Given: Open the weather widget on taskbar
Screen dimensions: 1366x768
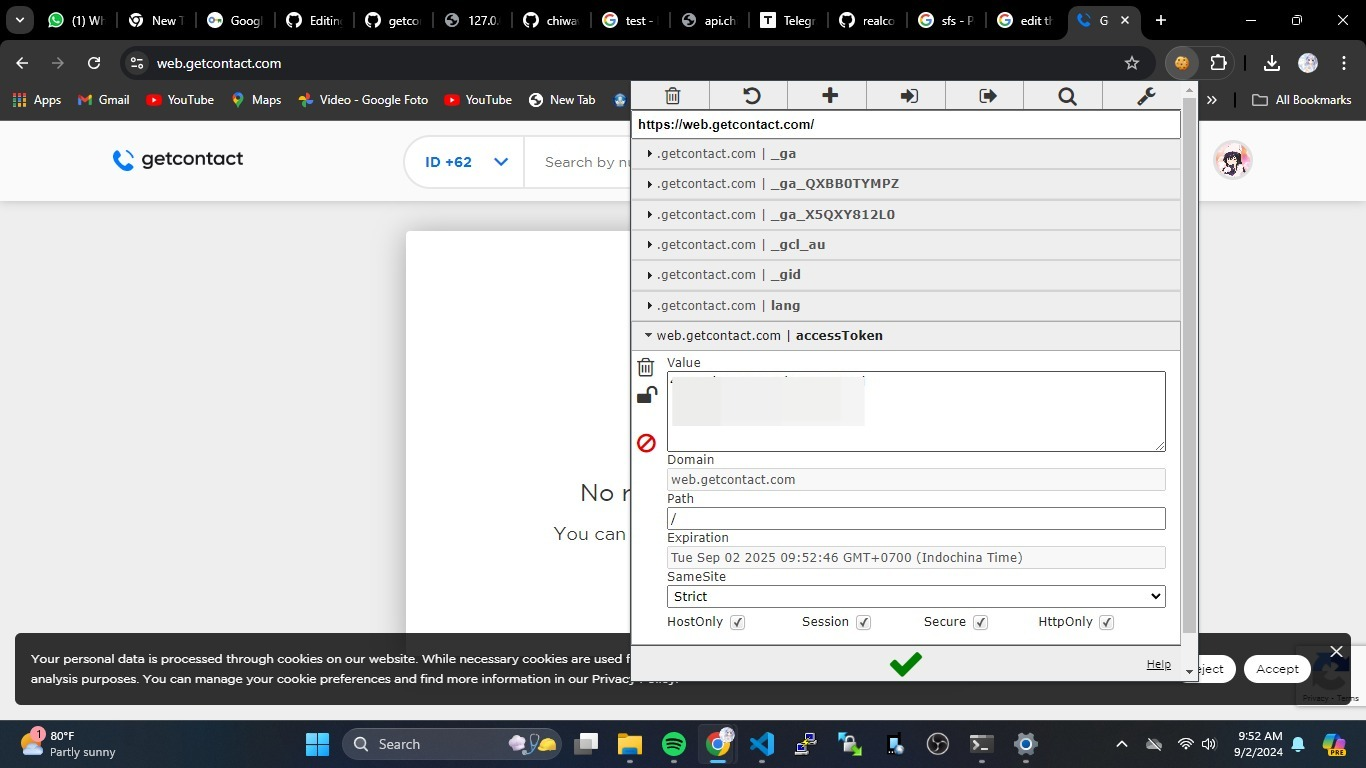Looking at the screenshot, I should point(68,744).
